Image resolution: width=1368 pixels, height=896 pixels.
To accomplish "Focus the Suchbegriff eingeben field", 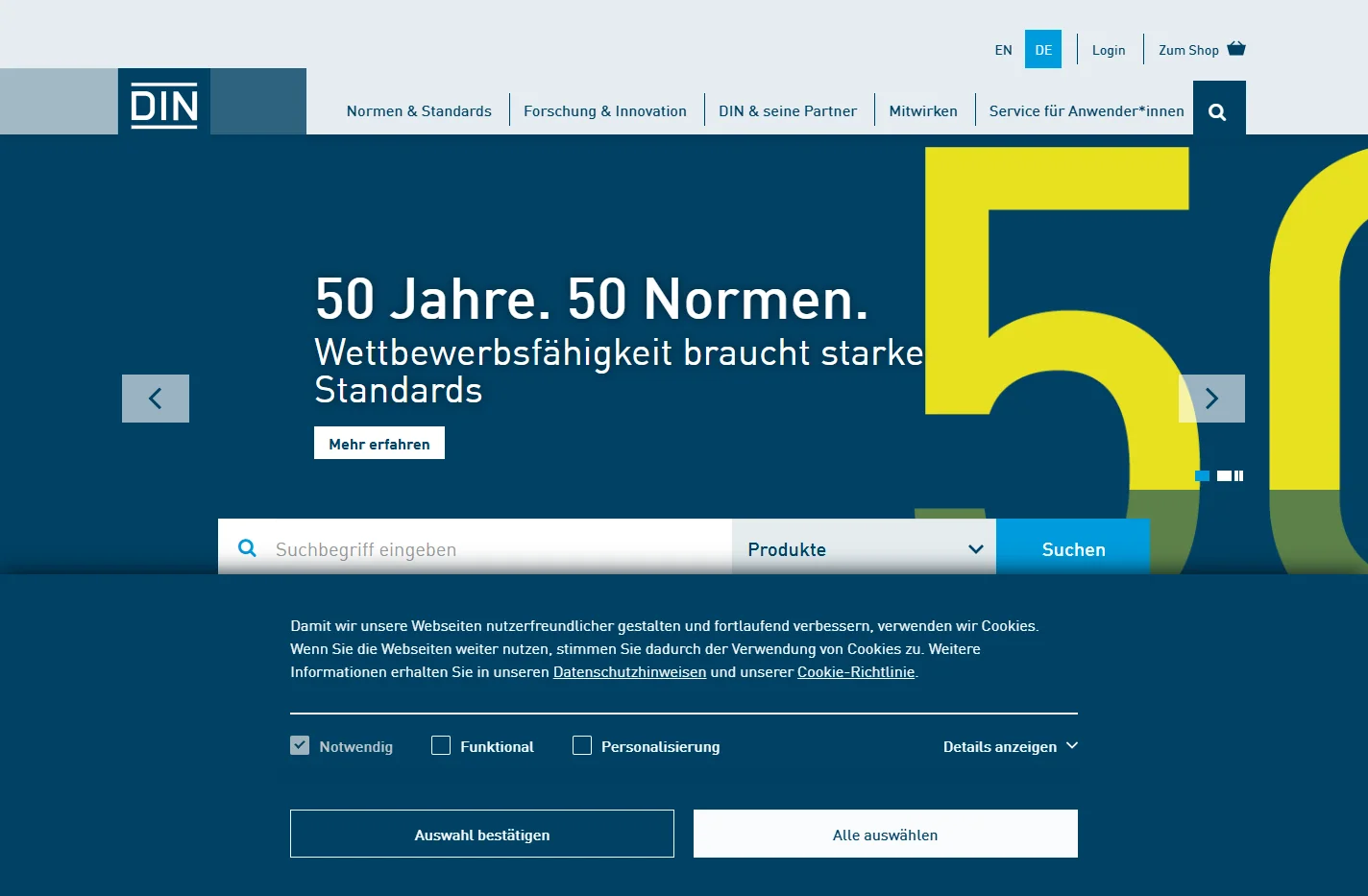I will 476,549.
